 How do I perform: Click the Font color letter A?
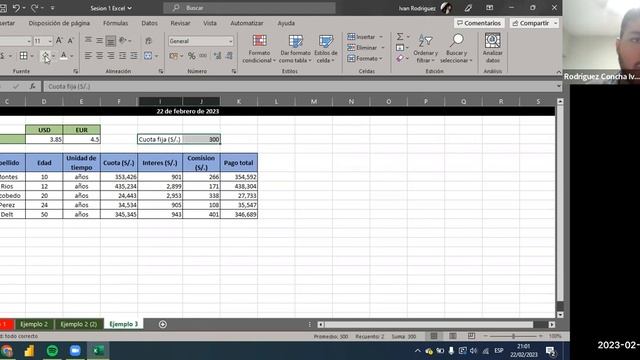[x=64, y=56]
